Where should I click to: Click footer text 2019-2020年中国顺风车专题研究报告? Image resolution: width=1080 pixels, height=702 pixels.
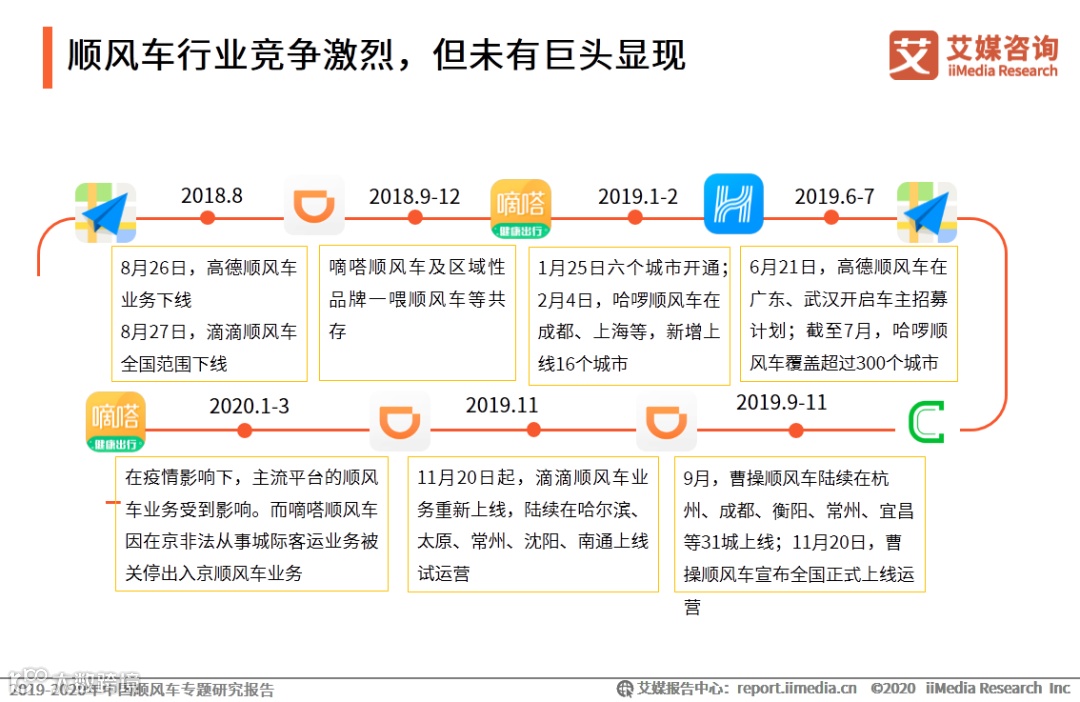click(141, 689)
